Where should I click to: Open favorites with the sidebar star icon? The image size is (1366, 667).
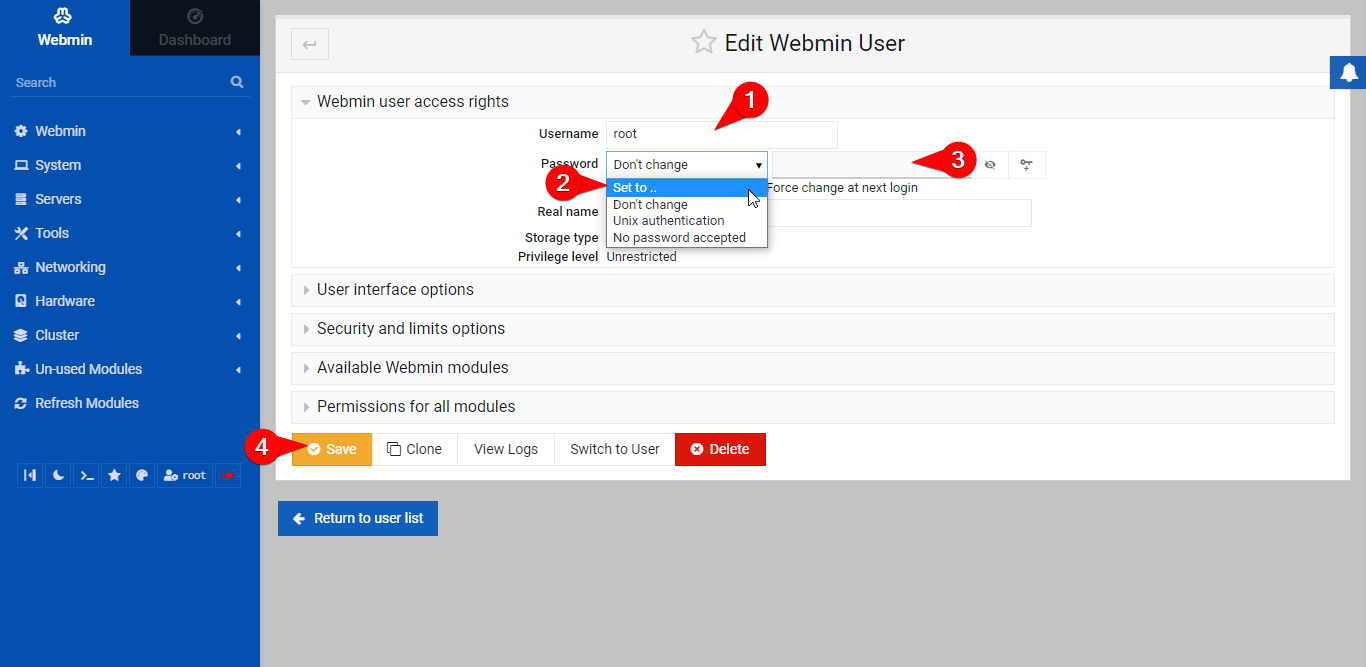pos(114,475)
